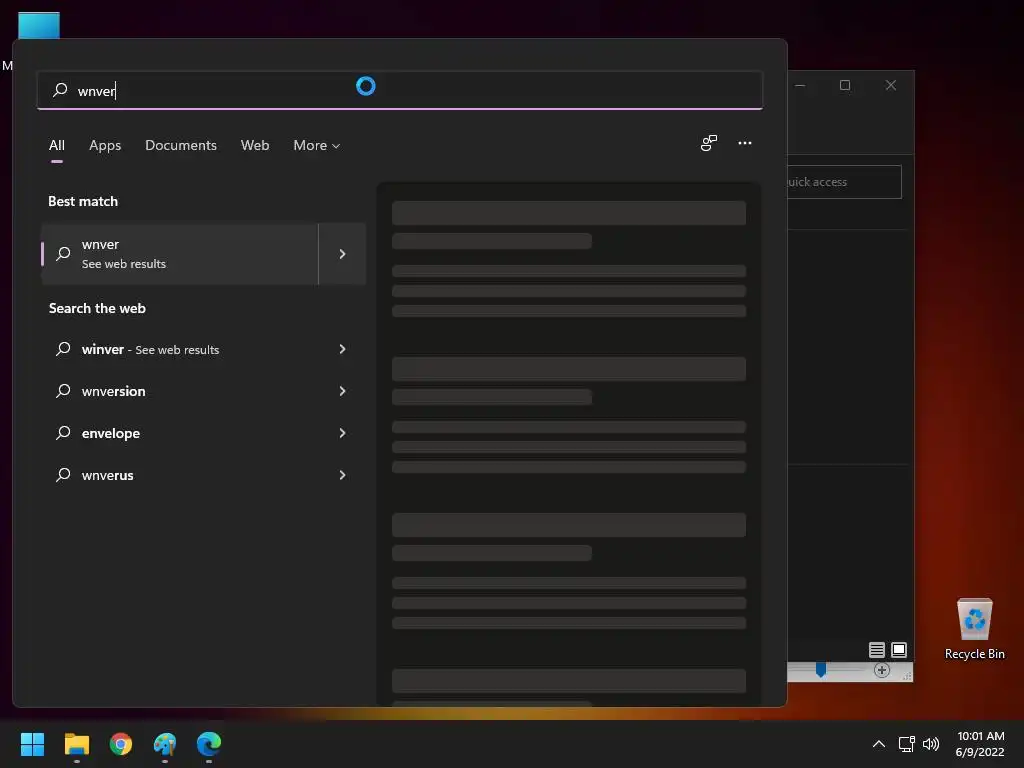Launch Google Chrome from the taskbar
The height and width of the screenshot is (768, 1024).
pyautogui.click(x=121, y=744)
